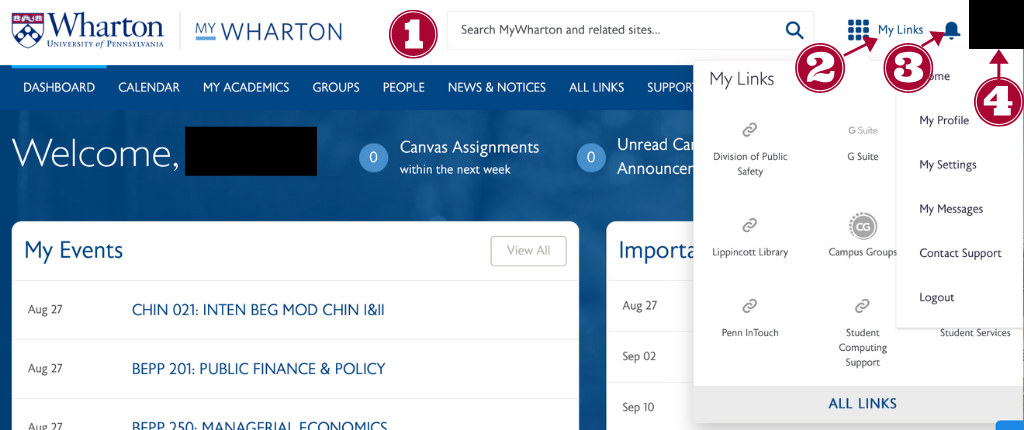This screenshot has height=430, width=1024.
Task: Open Student Services link
Action: point(975,333)
